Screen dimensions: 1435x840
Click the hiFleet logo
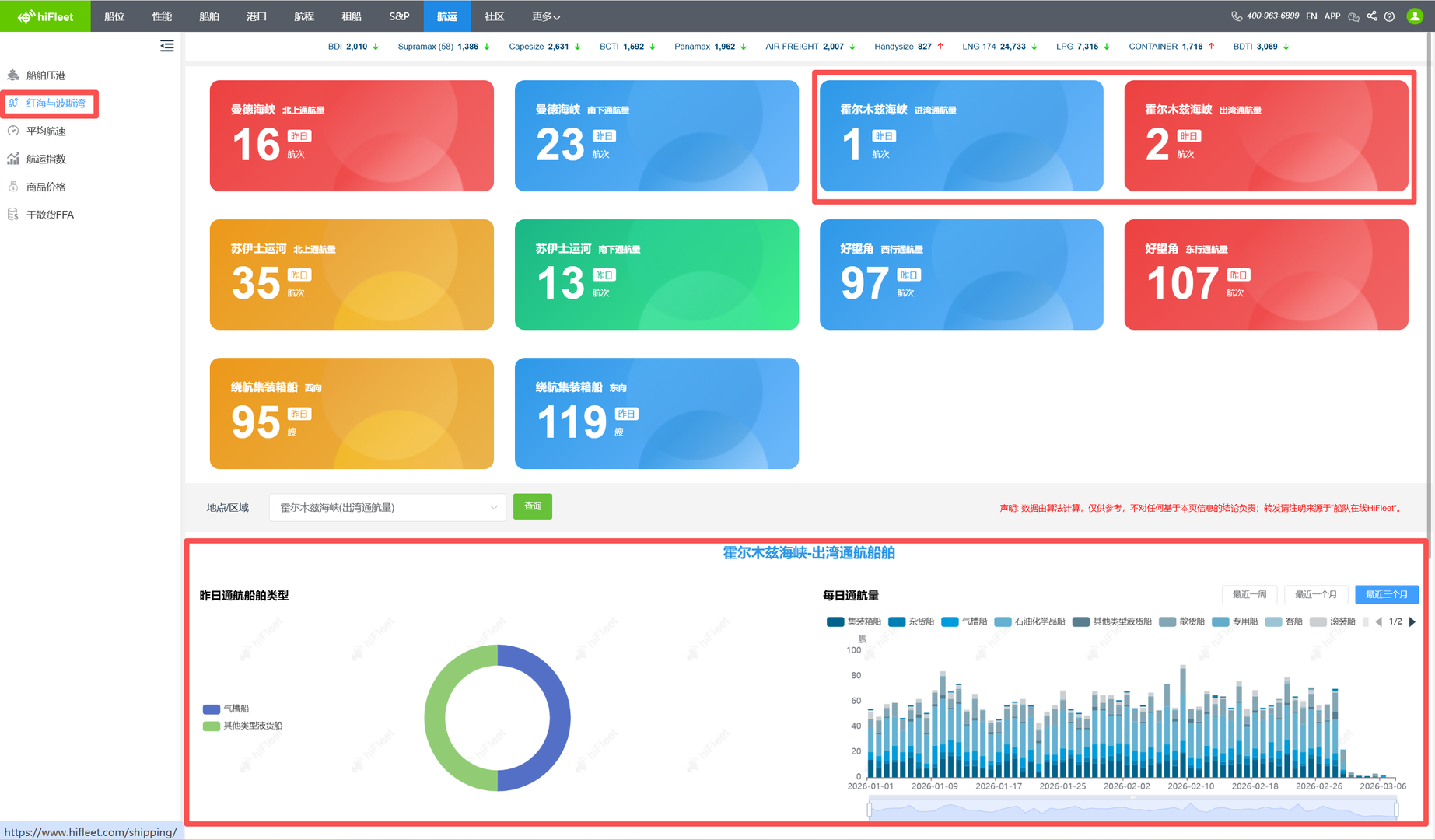pos(45,16)
